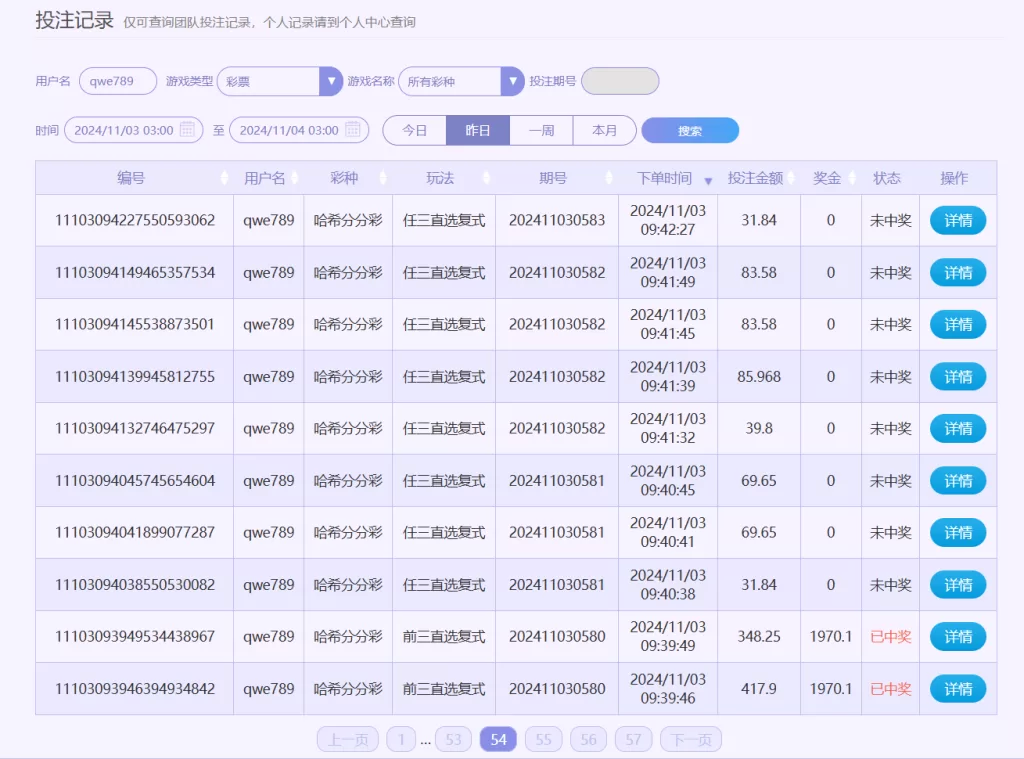Open 详情 for order 11103094045745654604
The width and height of the screenshot is (1024, 759).
957,481
